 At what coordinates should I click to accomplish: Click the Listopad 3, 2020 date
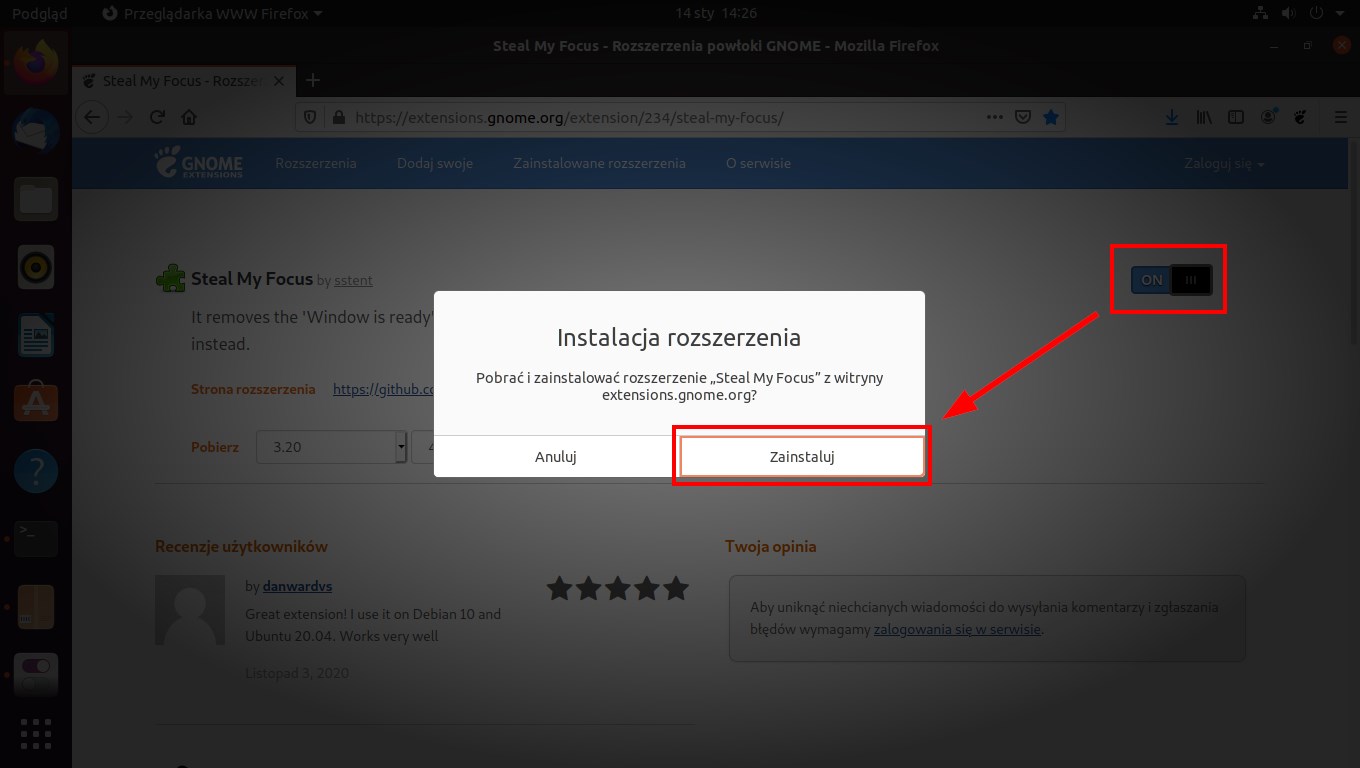pos(297,673)
